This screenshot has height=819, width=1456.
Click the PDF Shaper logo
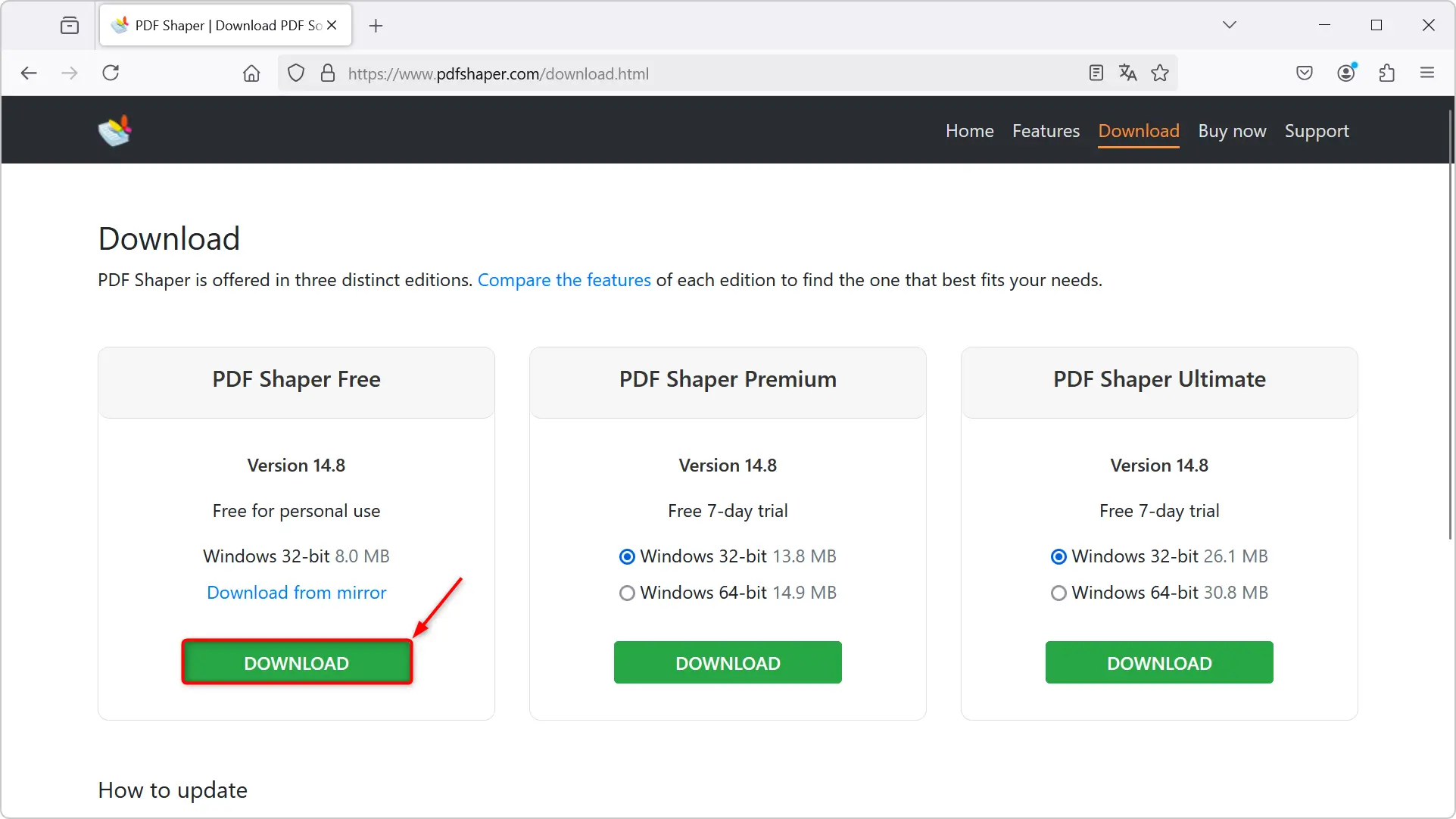(115, 131)
